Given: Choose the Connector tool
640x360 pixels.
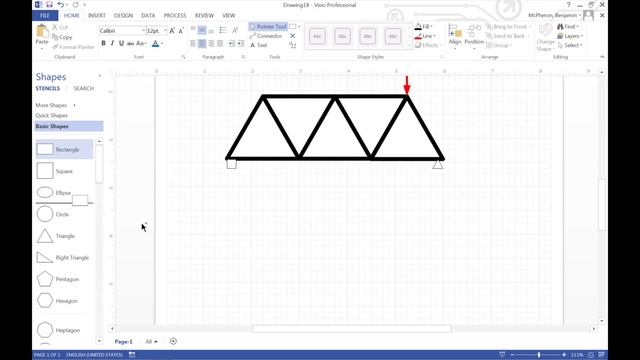Looking at the screenshot, I should (x=266, y=36).
